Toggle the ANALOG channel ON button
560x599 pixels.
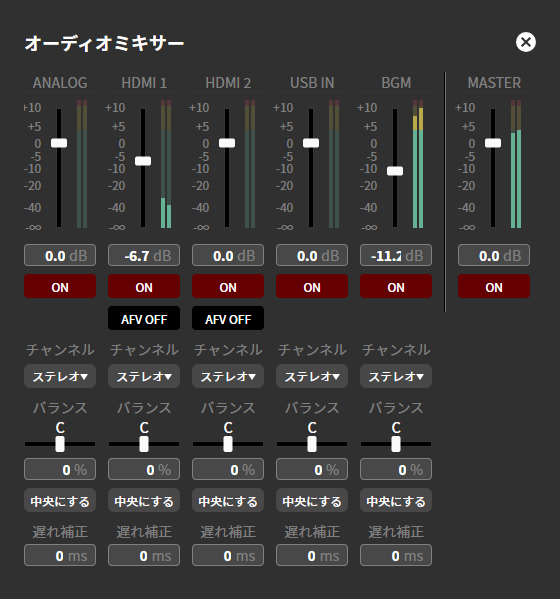60,286
